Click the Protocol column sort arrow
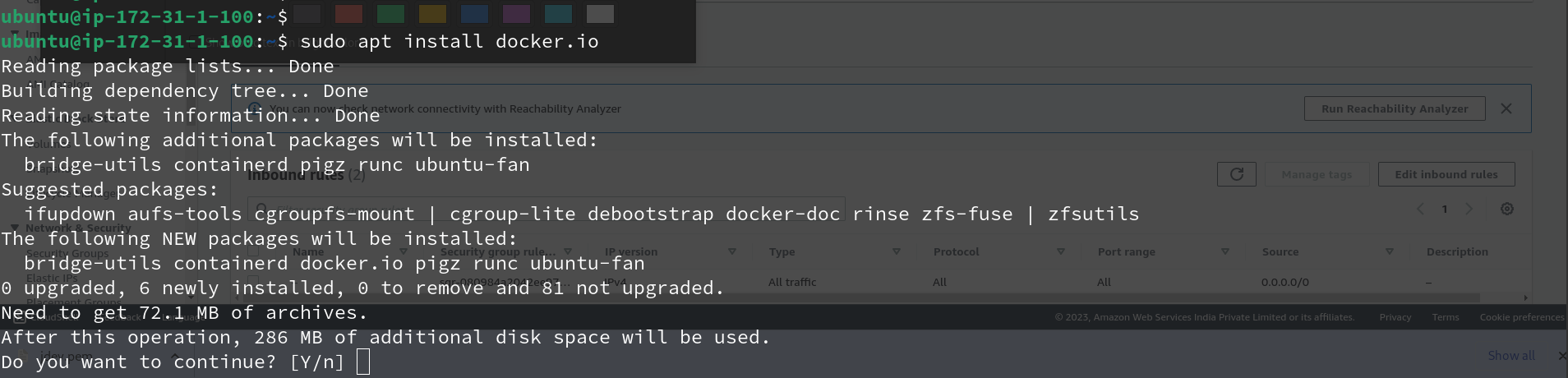This screenshot has height=378, width=1568. pyautogui.click(x=1061, y=251)
